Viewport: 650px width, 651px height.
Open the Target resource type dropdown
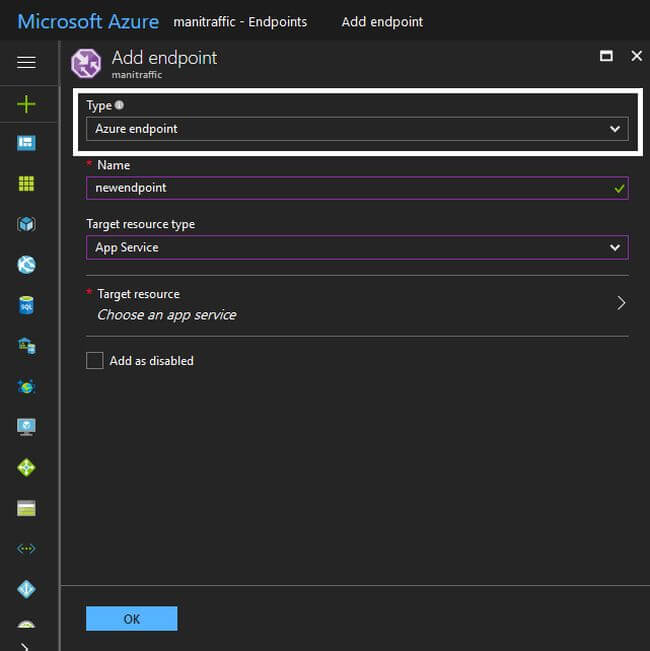click(357, 247)
